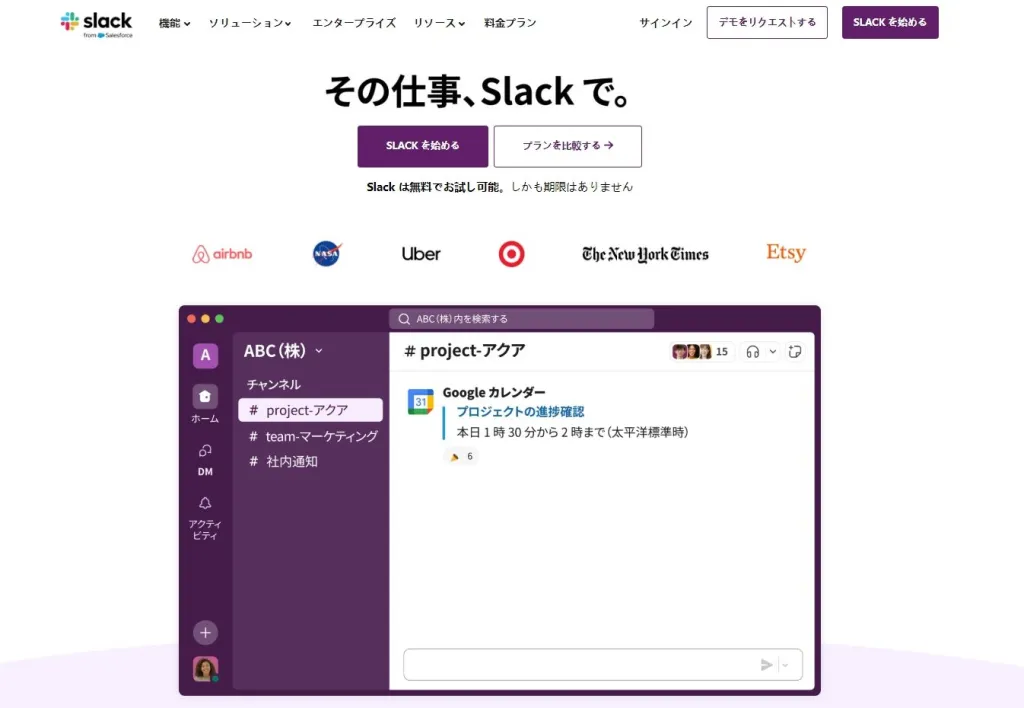Expand the リソース menu

pos(439,23)
